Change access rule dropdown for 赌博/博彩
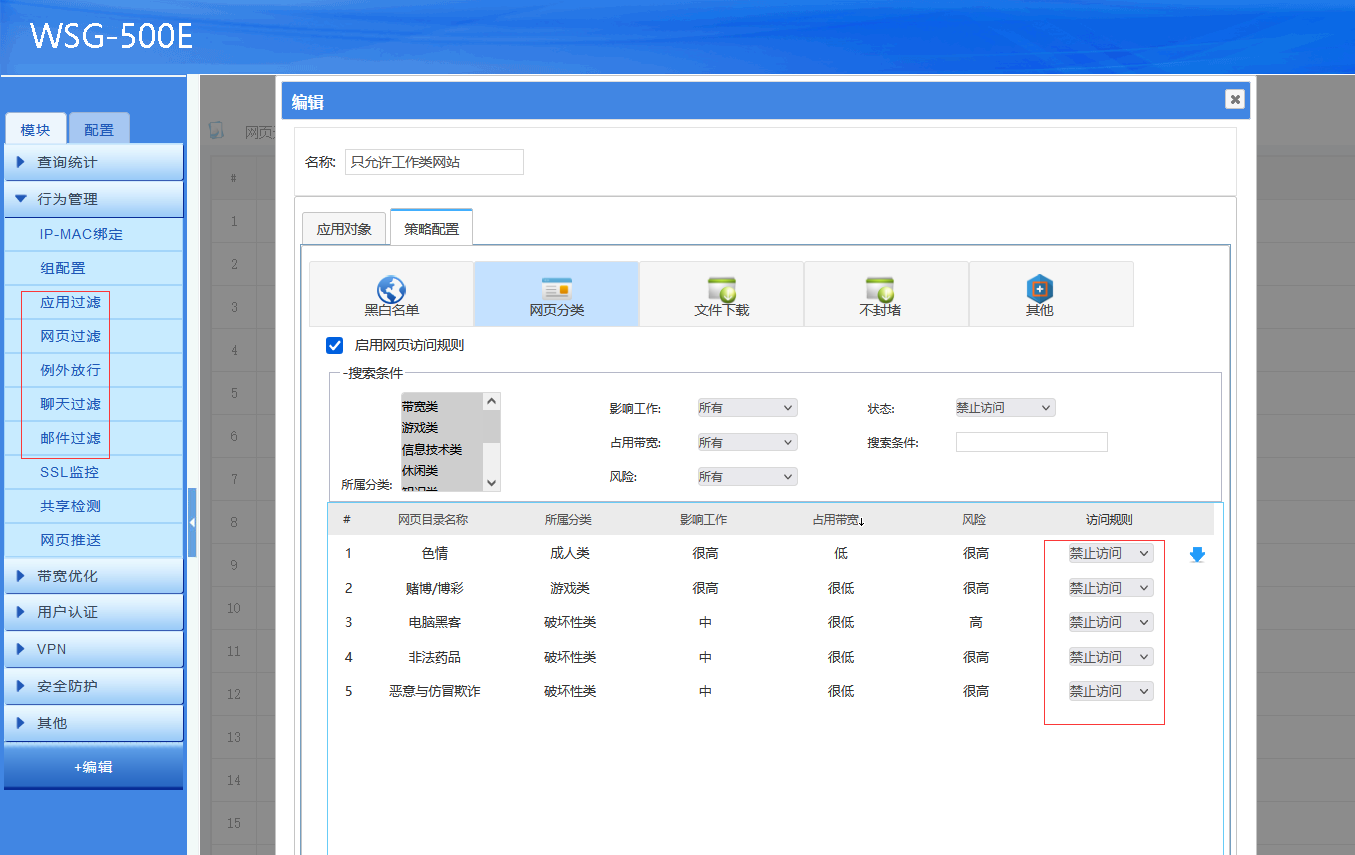 pos(1110,588)
